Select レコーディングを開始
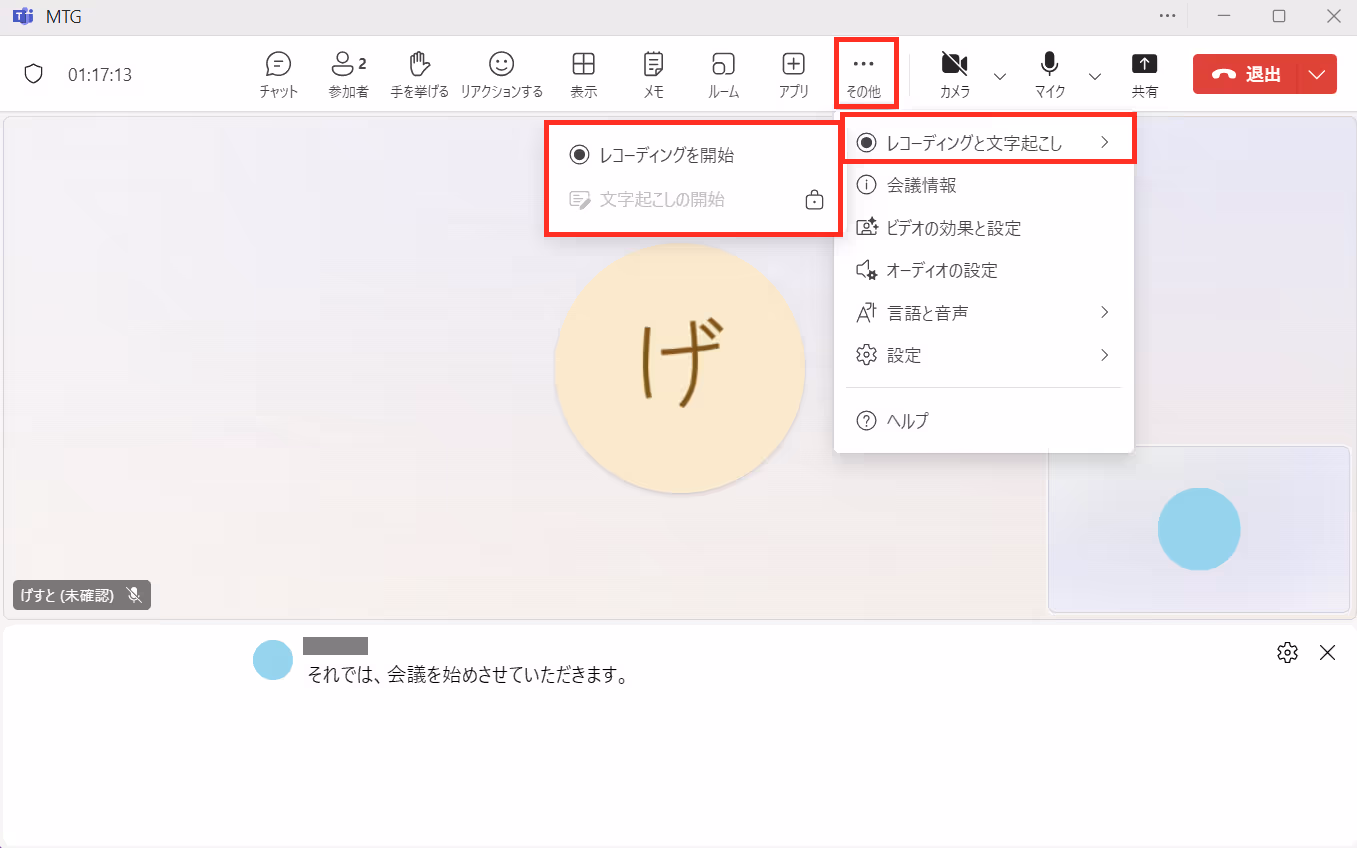The image size is (1357, 848). [692, 155]
